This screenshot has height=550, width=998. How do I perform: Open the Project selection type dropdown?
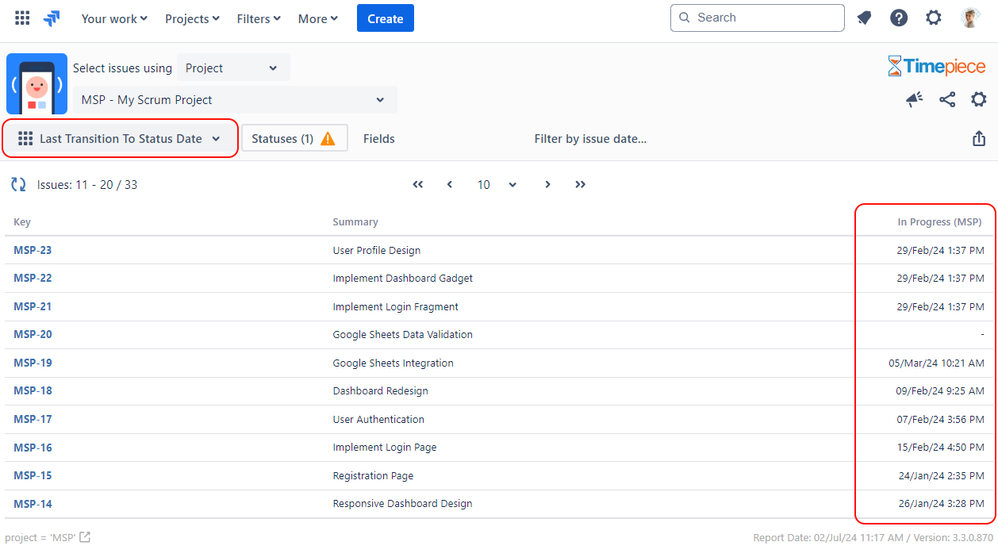pos(233,68)
